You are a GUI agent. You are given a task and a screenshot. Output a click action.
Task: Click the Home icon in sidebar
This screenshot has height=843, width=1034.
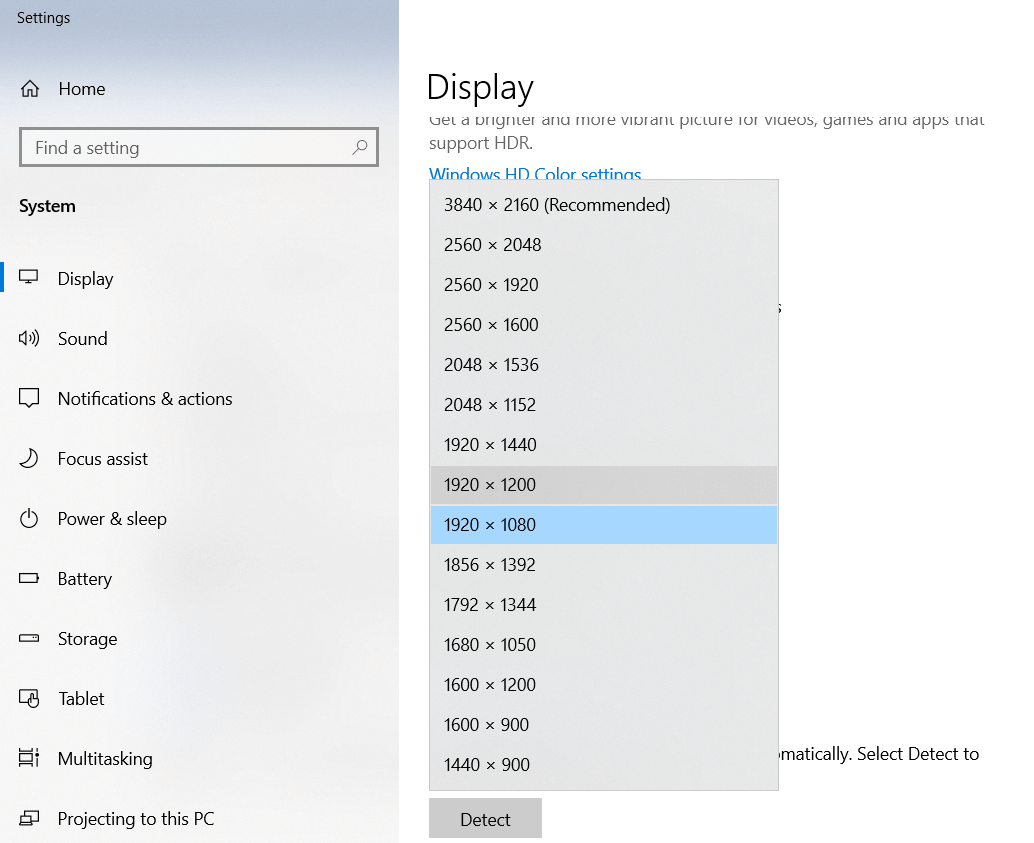pos(30,89)
